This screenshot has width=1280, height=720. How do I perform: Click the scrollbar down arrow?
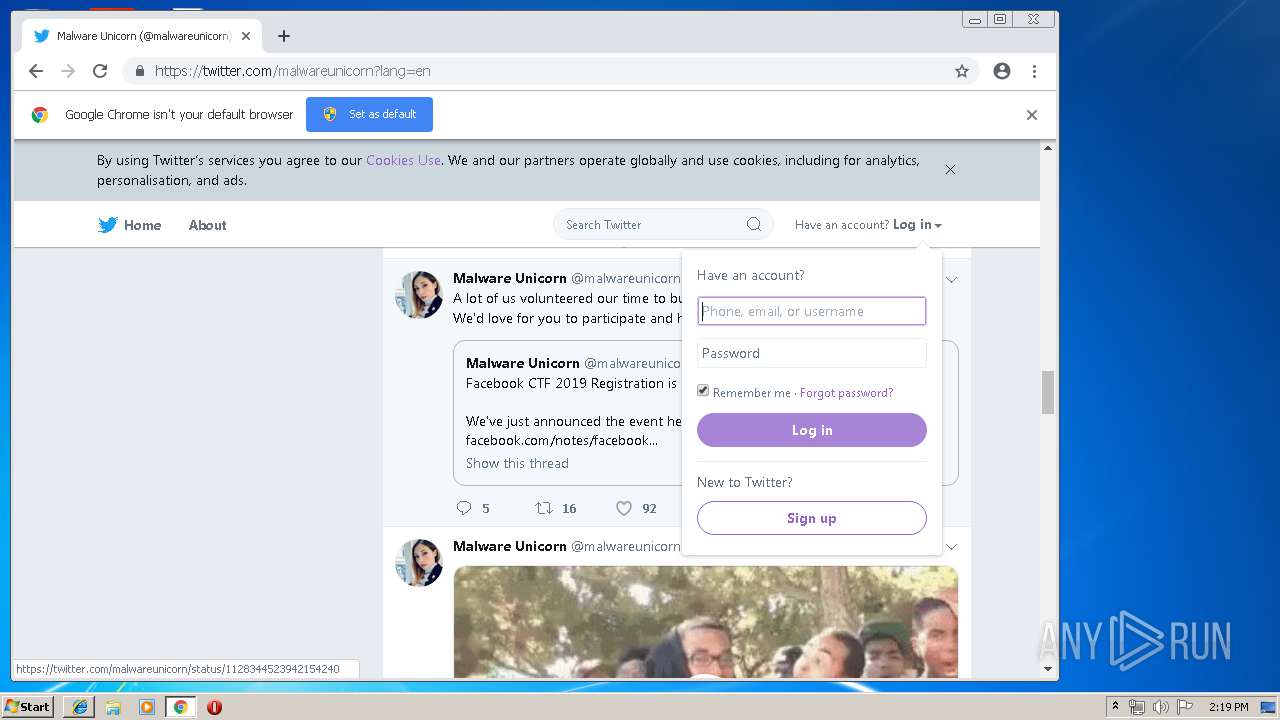click(x=1048, y=669)
